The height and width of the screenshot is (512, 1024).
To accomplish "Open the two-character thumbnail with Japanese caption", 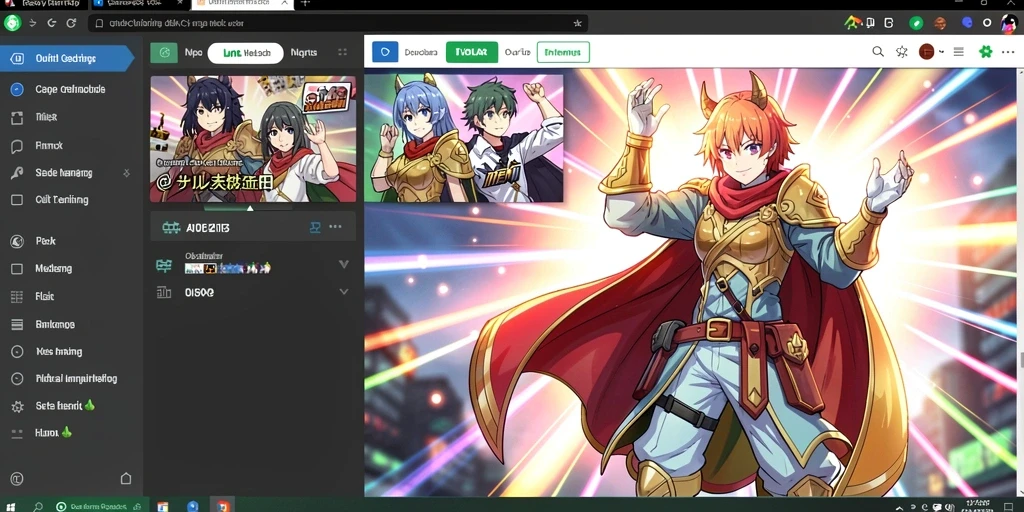I will pyautogui.click(x=253, y=139).
